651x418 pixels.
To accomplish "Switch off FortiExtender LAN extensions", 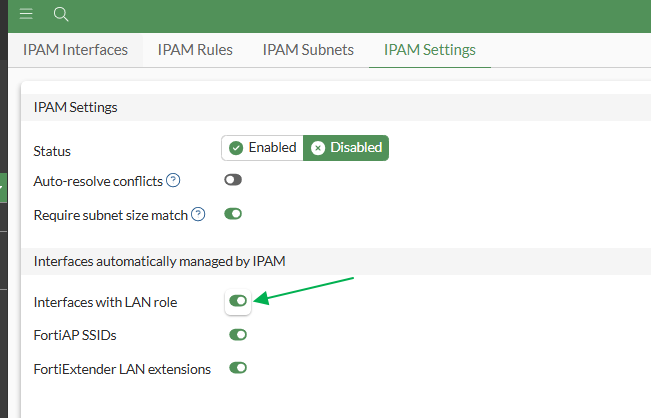I will [238, 368].
